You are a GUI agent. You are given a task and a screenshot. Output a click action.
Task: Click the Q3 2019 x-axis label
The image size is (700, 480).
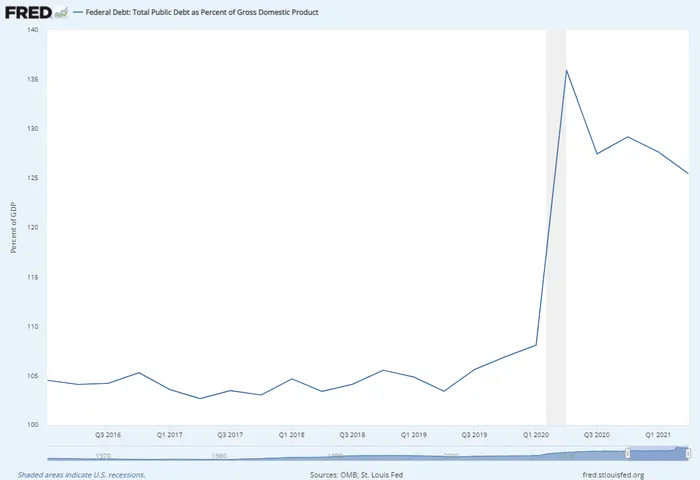(474, 435)
